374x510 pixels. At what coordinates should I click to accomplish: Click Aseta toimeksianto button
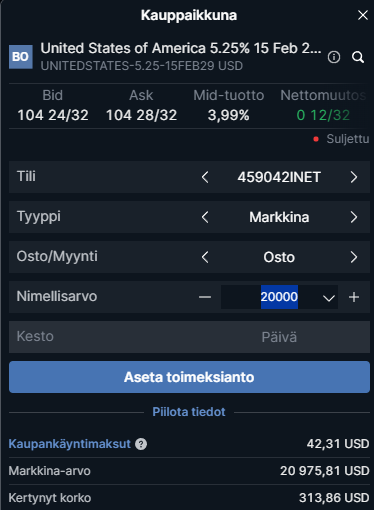pyautogui.click(x=189, y=377)
